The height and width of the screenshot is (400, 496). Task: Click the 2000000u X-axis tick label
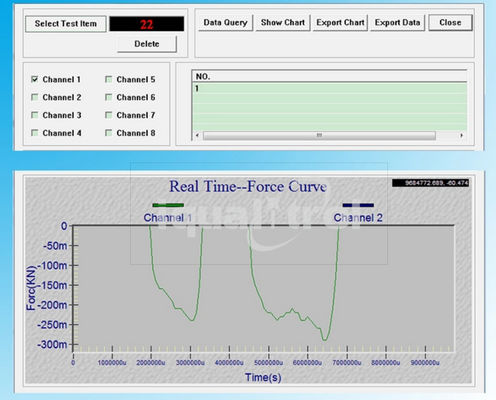[151, 363]
